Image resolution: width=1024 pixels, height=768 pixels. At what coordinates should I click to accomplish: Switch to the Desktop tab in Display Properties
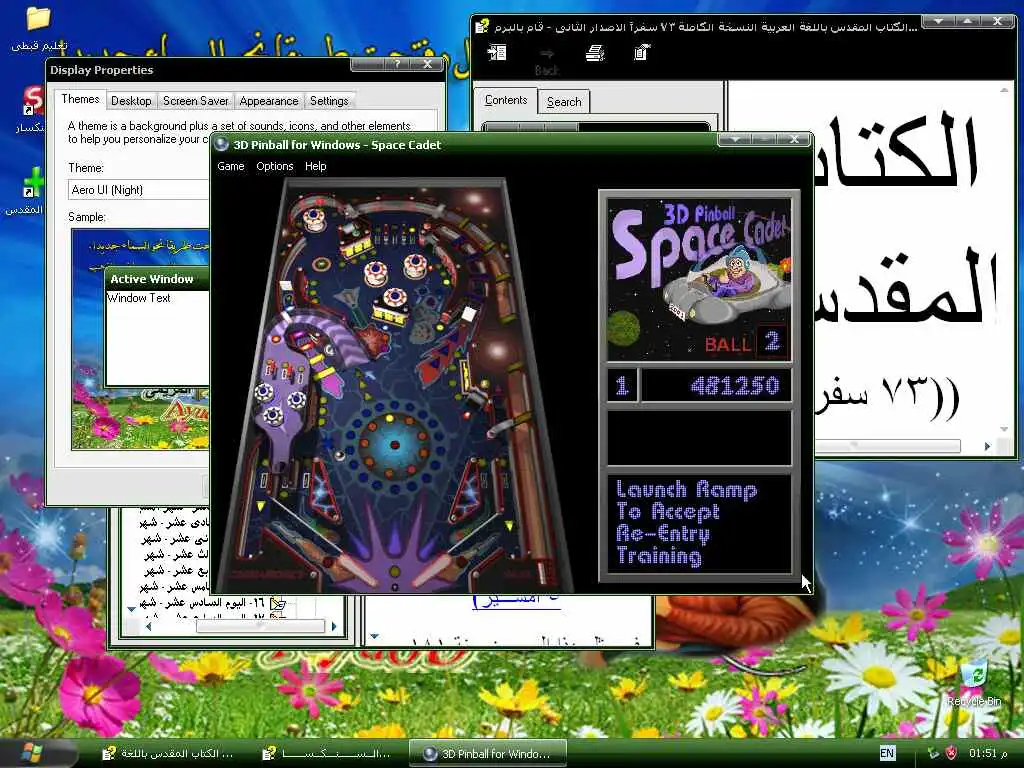[131, 101]
